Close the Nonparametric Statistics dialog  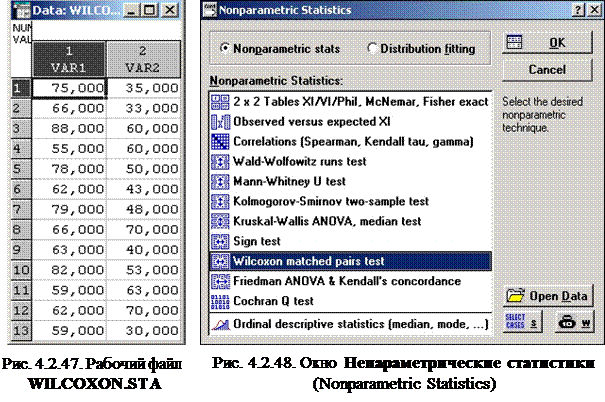(x=595, y=10)
